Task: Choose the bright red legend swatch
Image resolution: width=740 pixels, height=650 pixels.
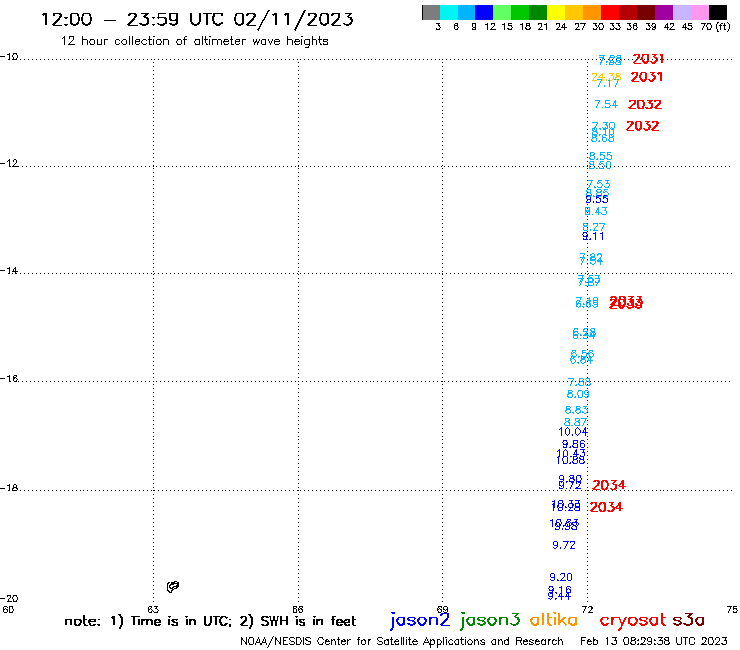Action: click(x=610, y=12)
